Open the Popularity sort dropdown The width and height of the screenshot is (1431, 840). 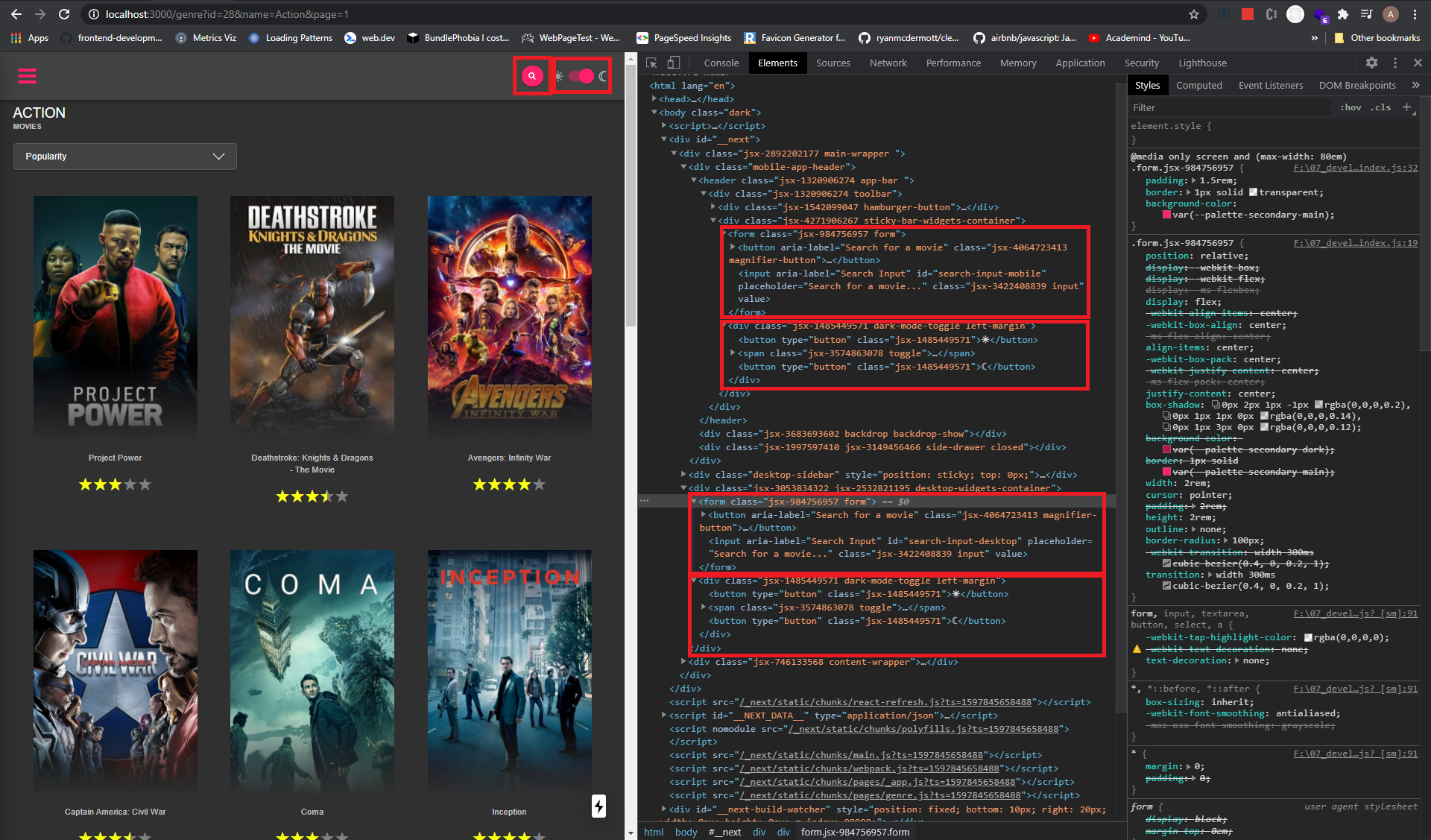[125, 157]
